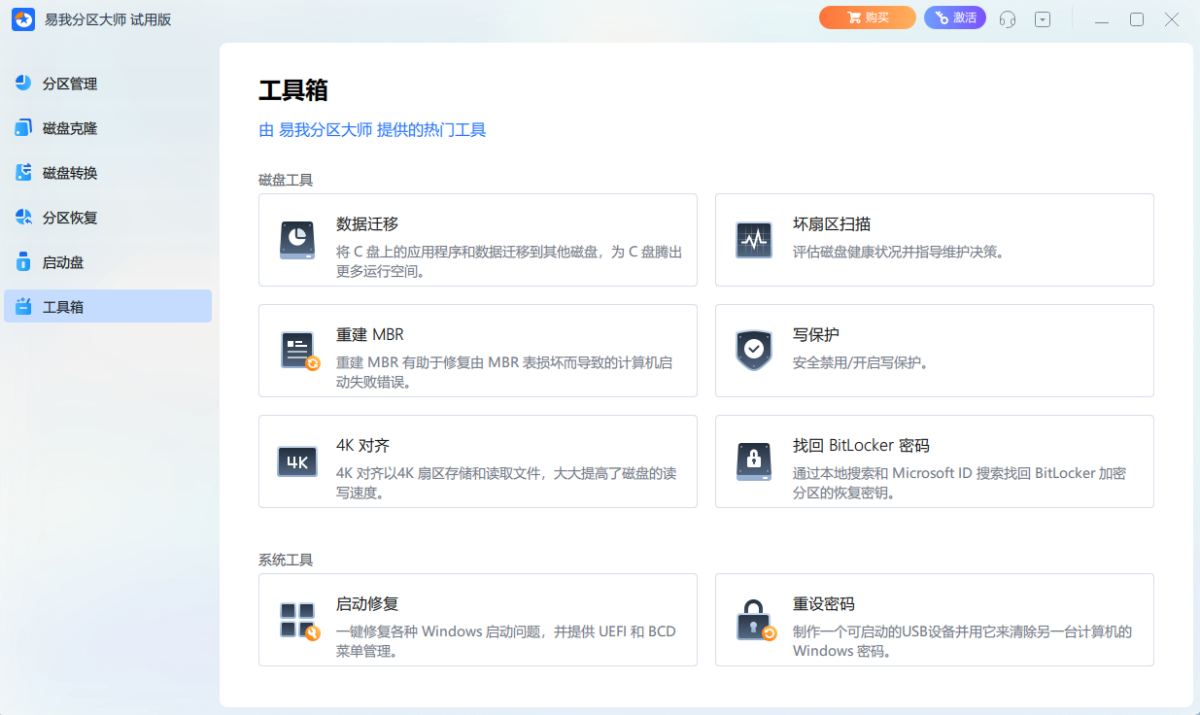The height and width of the screenshot is (715, 1200).
Task: Click the 启动修复 UEFI and BCD description
Action: tap(506, 641)
